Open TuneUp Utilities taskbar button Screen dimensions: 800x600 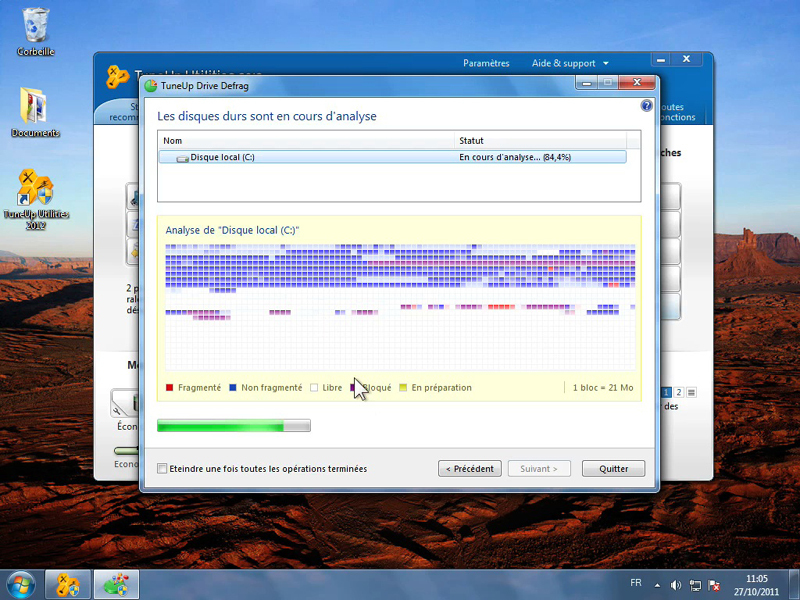pos(68,585)
